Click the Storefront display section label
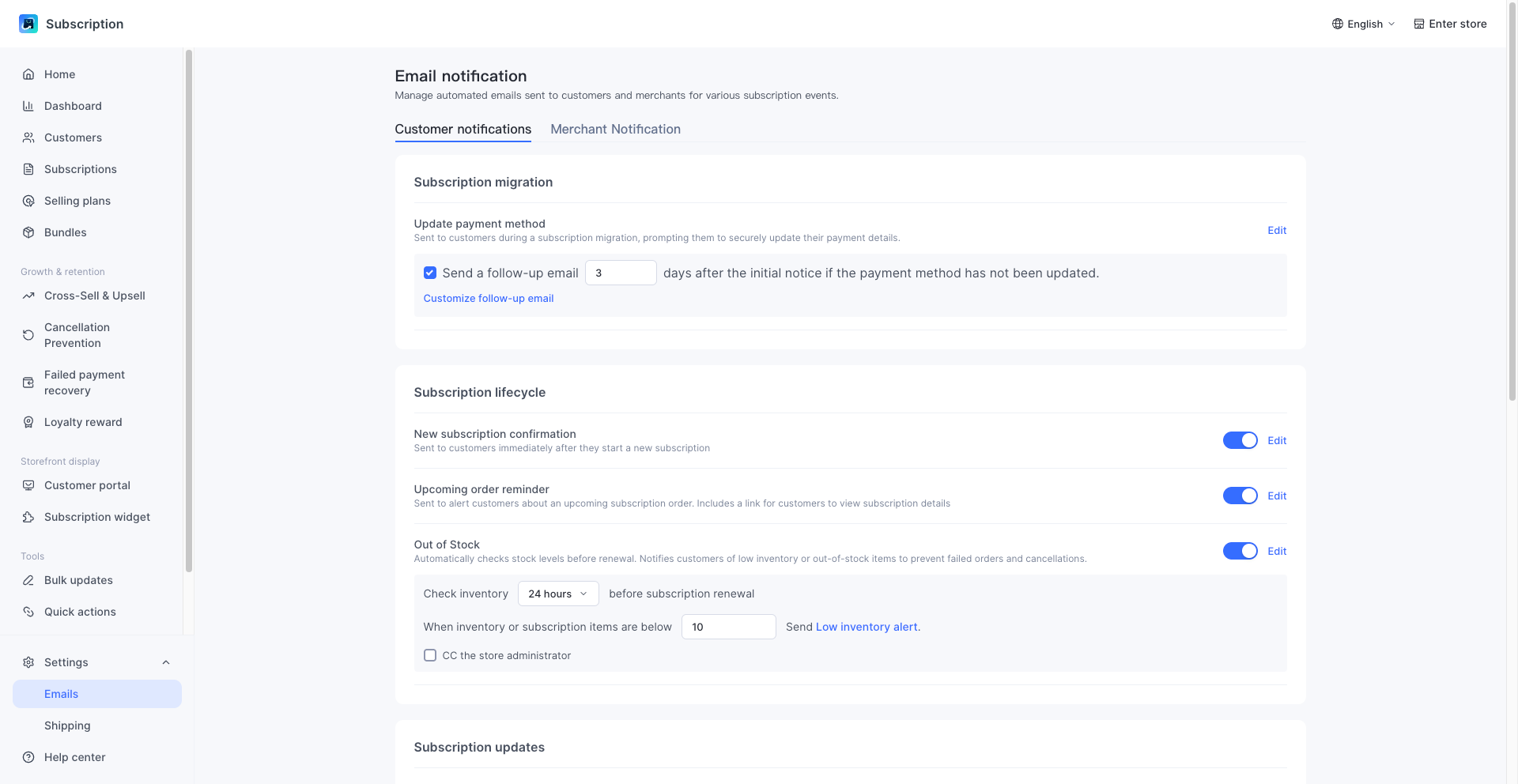The image size is (1518, 784). (x=60, y=462)
